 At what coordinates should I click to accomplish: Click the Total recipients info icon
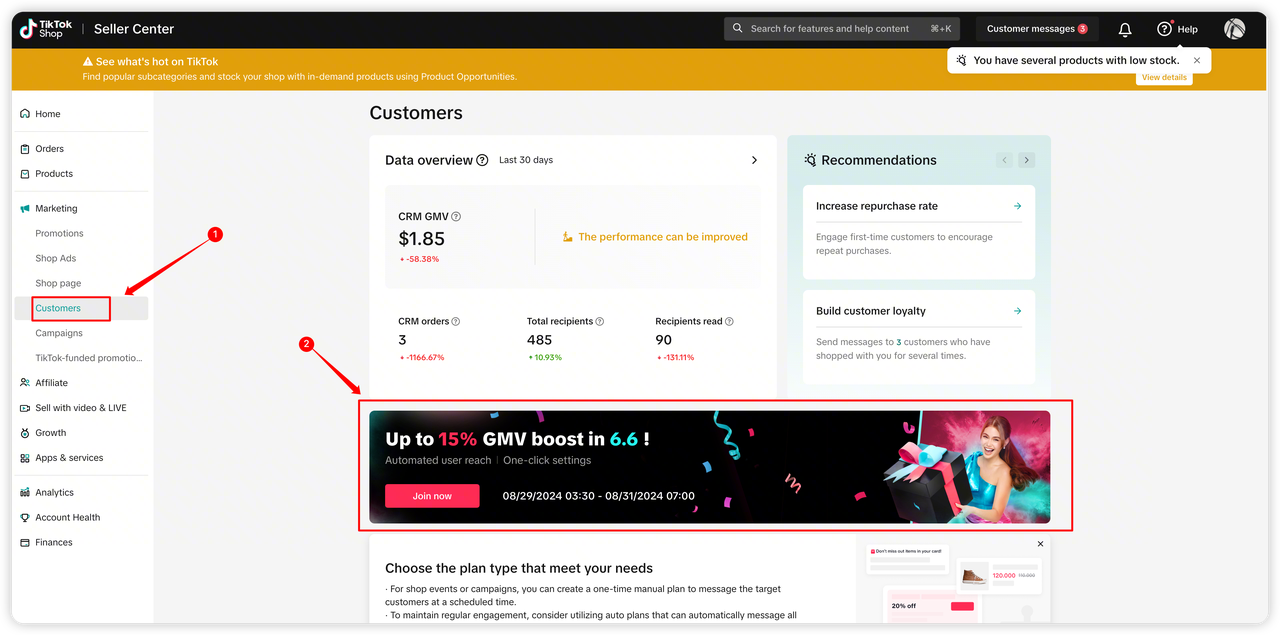[600, 322]
